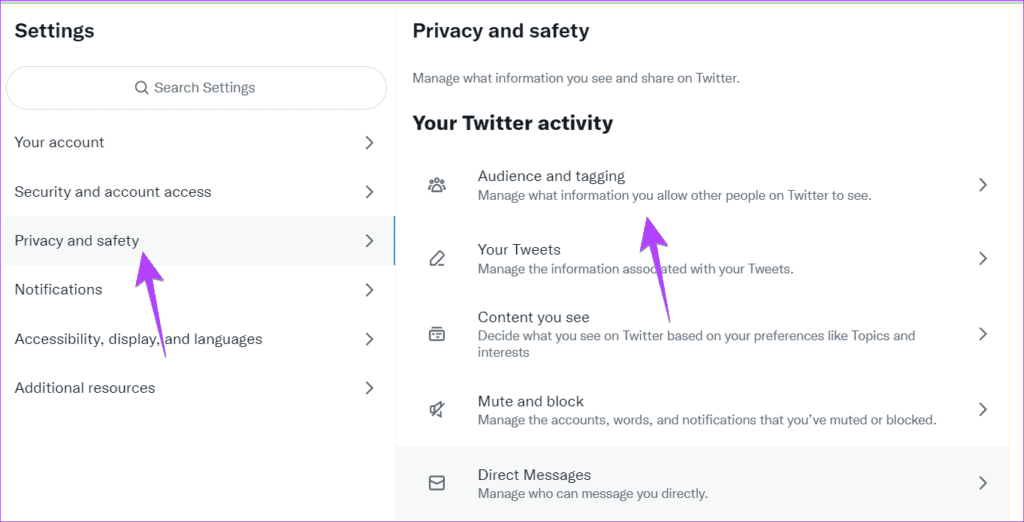Screen dimensions: 1024x522
Task: Click the chevron next to Notifications
Action: (x=369, y=290)
